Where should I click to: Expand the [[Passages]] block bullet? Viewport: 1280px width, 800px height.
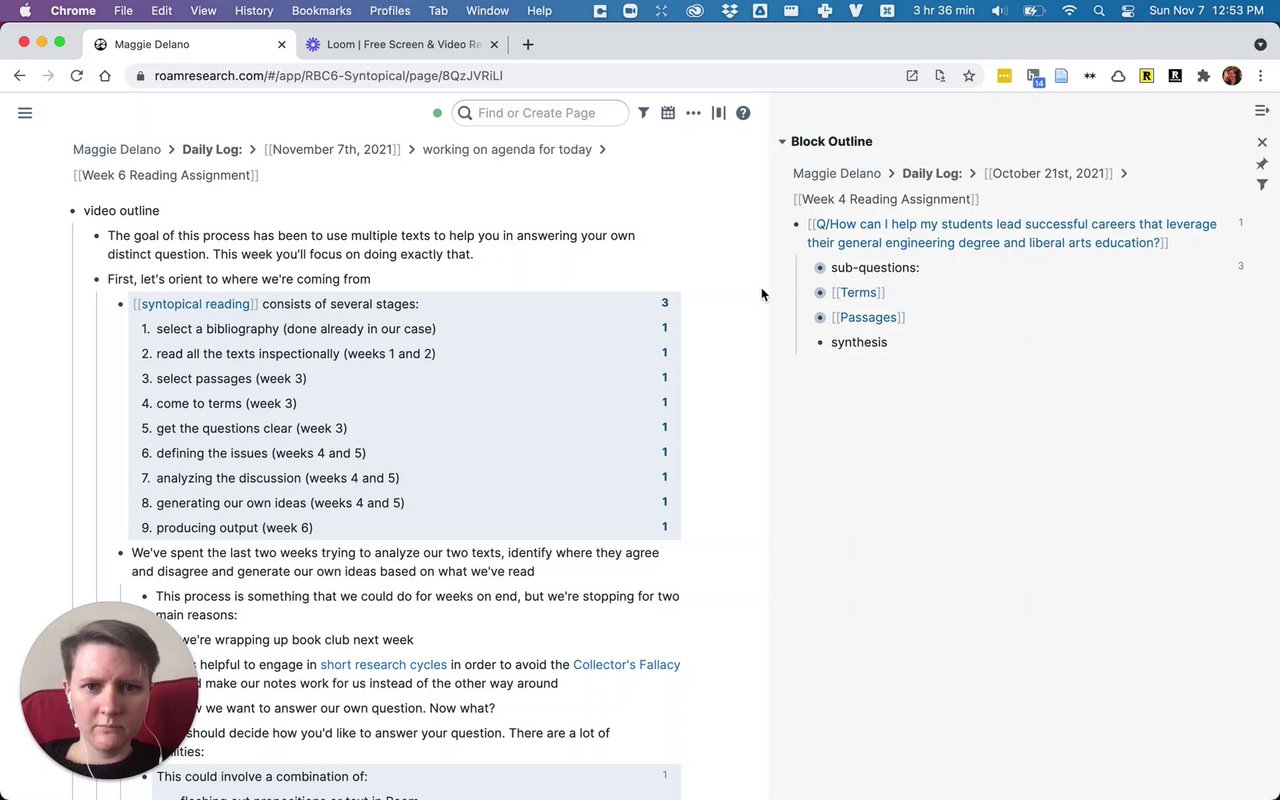coord(820,318)
